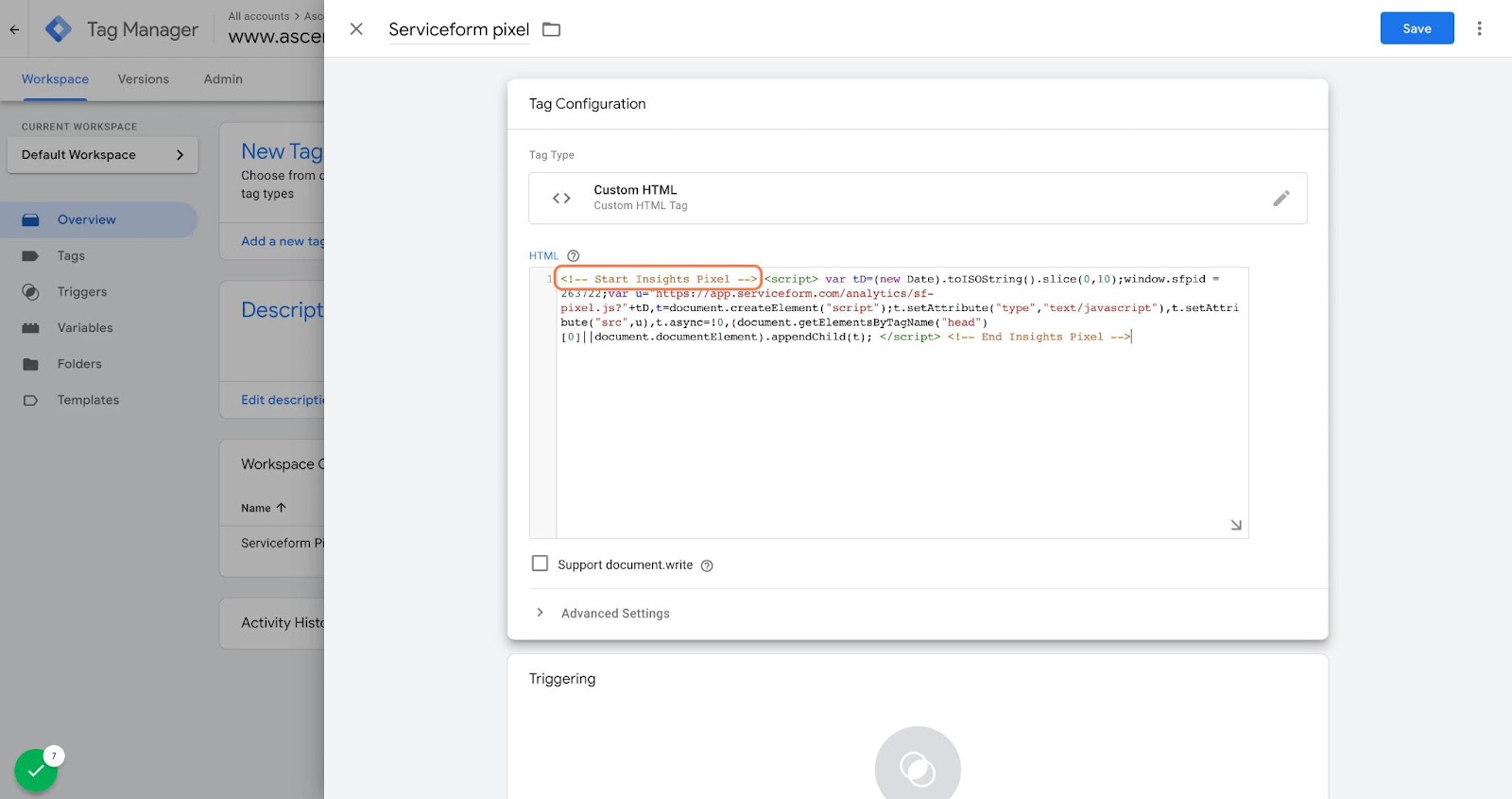Open the three-dot more actions menu
The width and height of the screenshot is (1512, 799).
pyautogui.click(x=1480, y=28)
